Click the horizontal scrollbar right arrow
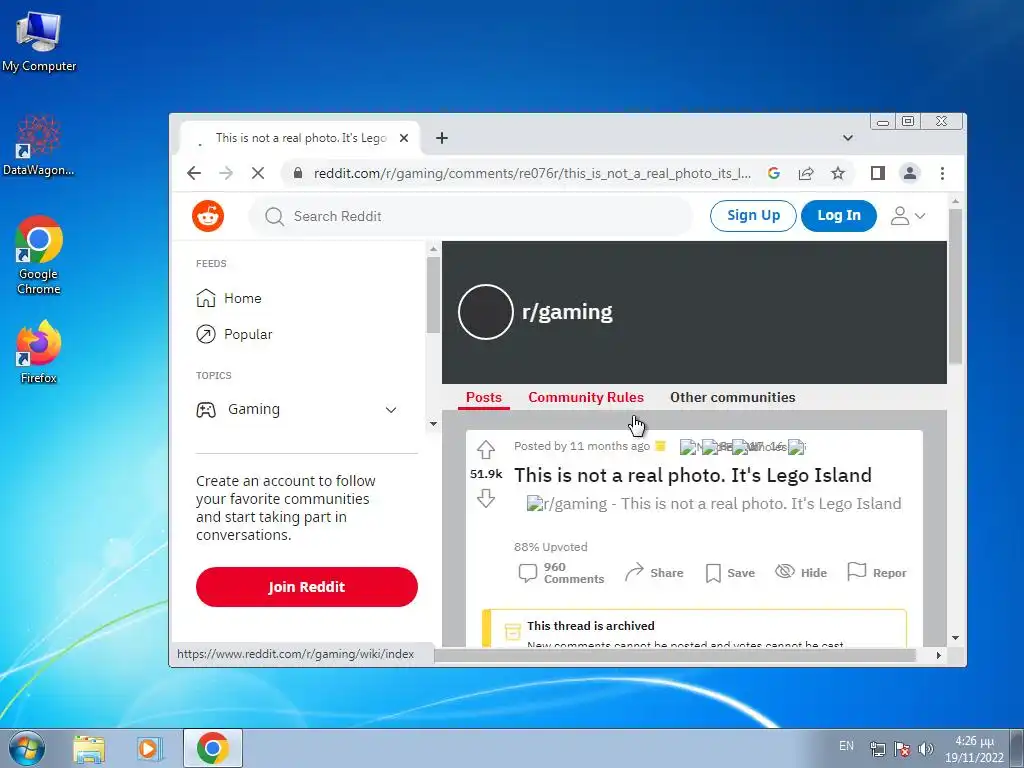 (938, 654)
